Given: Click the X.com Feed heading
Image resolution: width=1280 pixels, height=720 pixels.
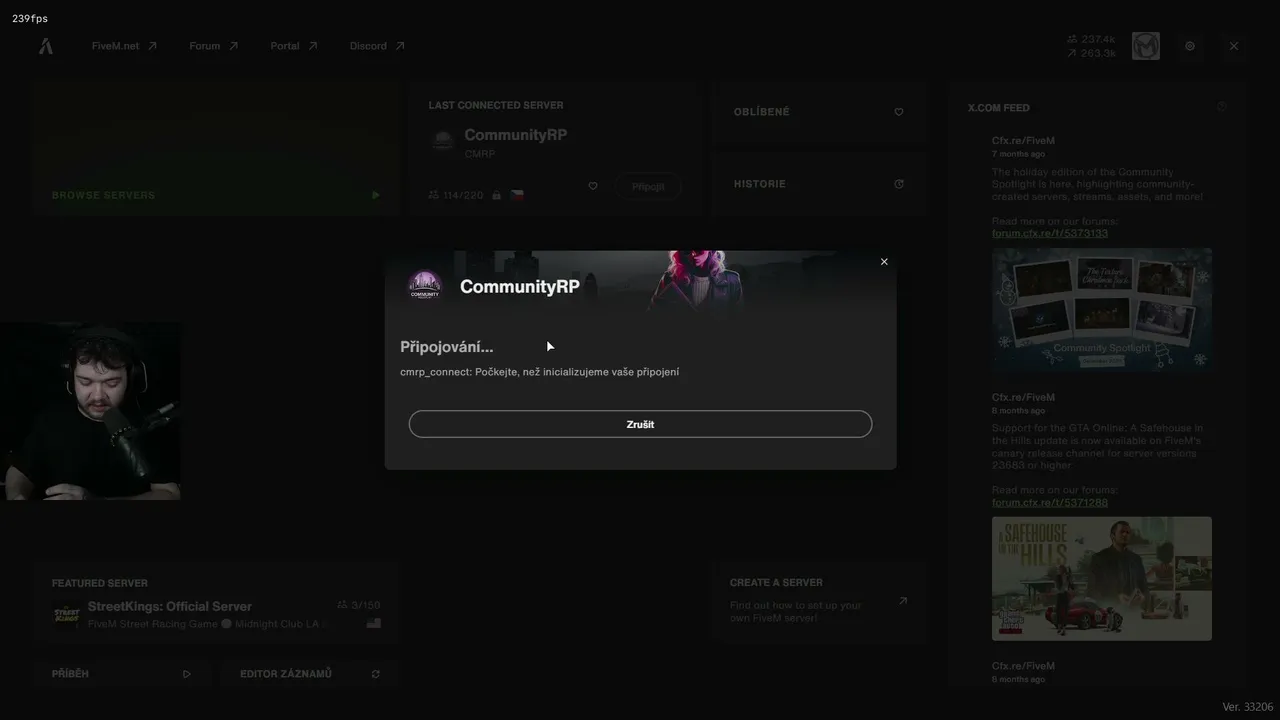Looking at the screenshot, I should [x=999, y=108].
